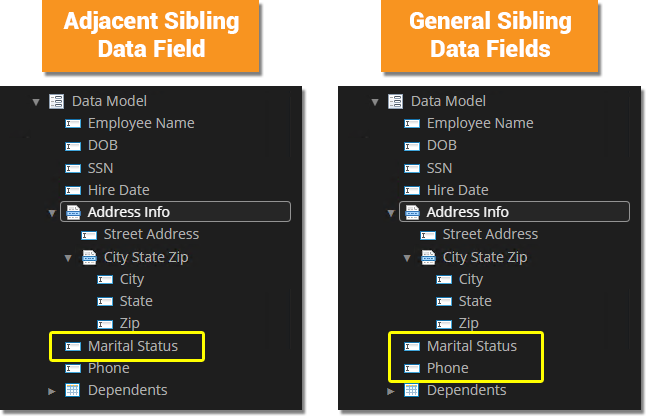Click General Sibling Data Fields header
Image resolution: width=653 pixels, height=417 pixels.
[x=489, y=34]
